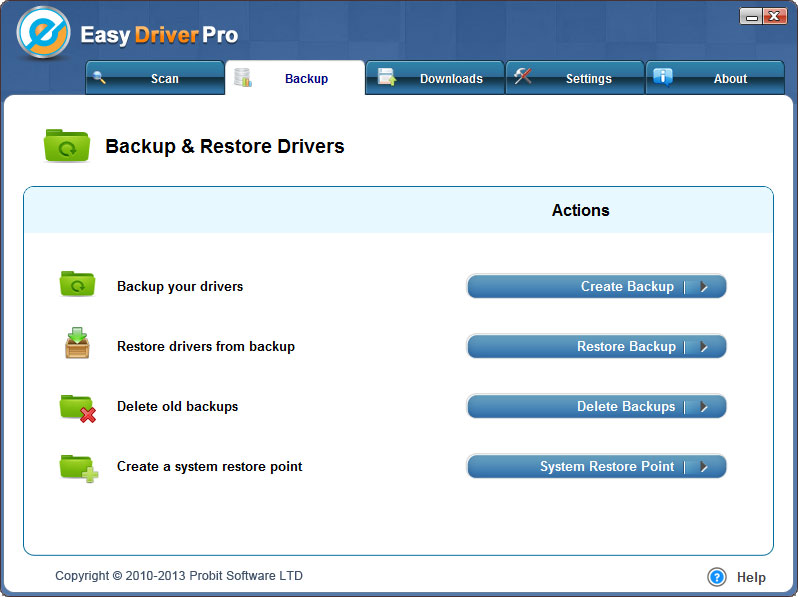Minimize the Easy Driver Pro window
798x597 pixels.
tap(750, 16)
